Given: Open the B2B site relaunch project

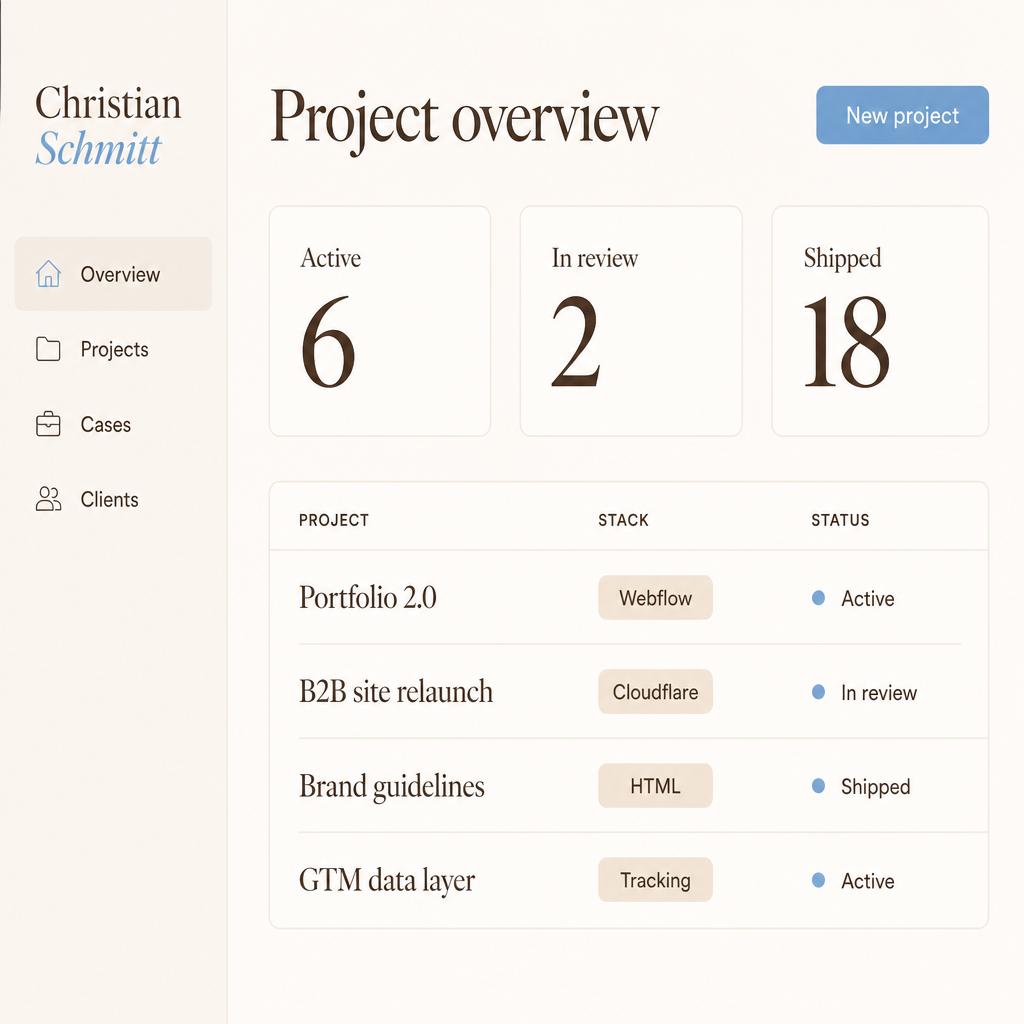Looking at the screenshot, I should click(x=396, y=692).
